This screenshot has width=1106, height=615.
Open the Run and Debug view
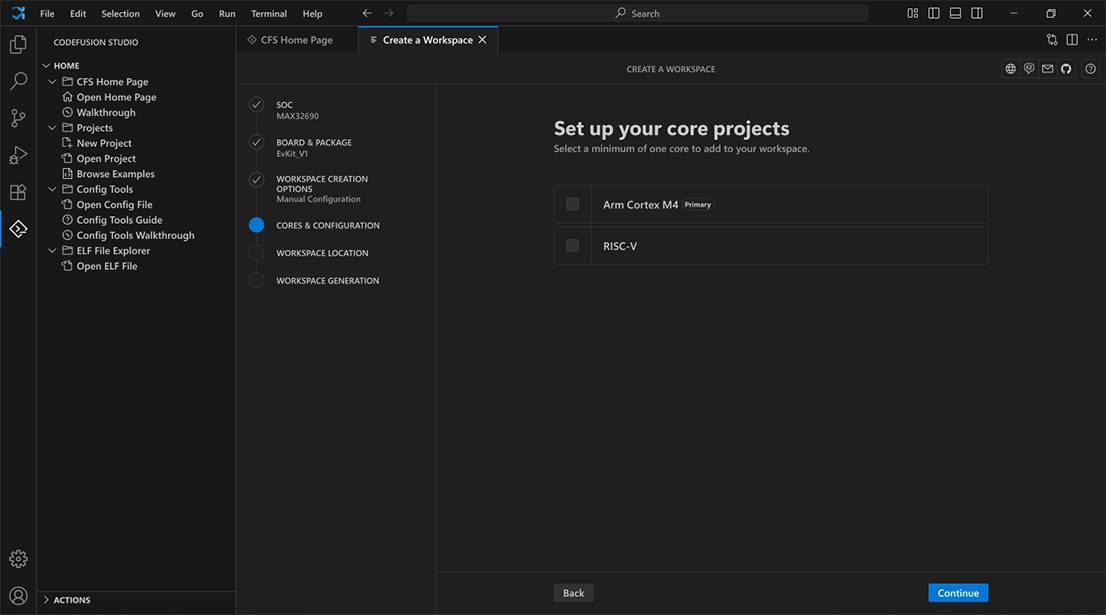(18, 155)
